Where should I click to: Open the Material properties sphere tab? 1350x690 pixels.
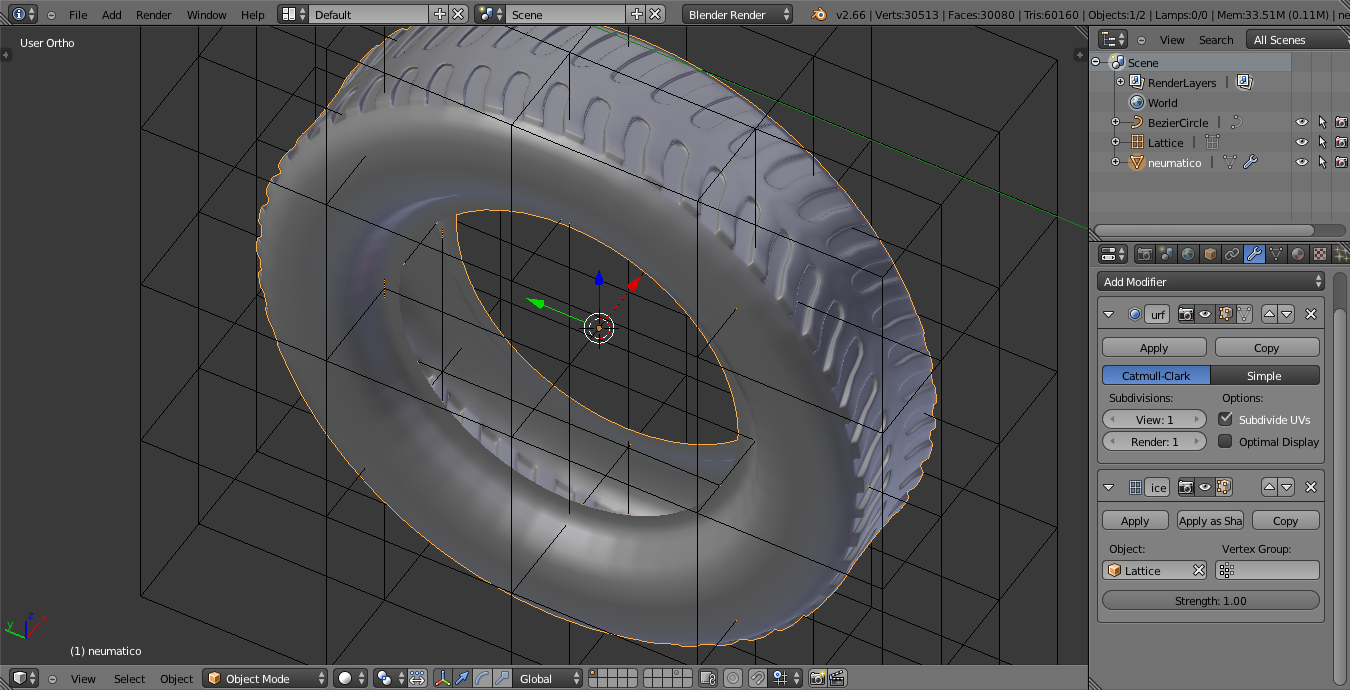pos(1298,254)
